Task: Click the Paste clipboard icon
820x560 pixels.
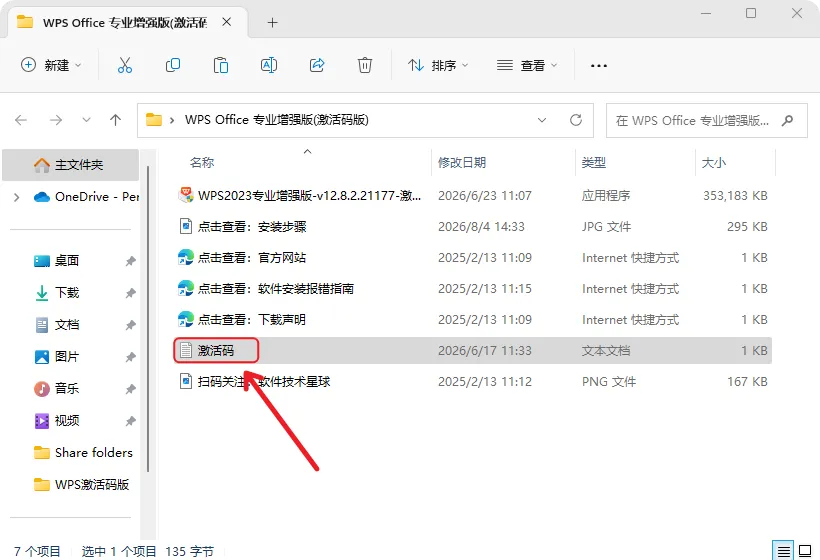Action: (221, 65)
